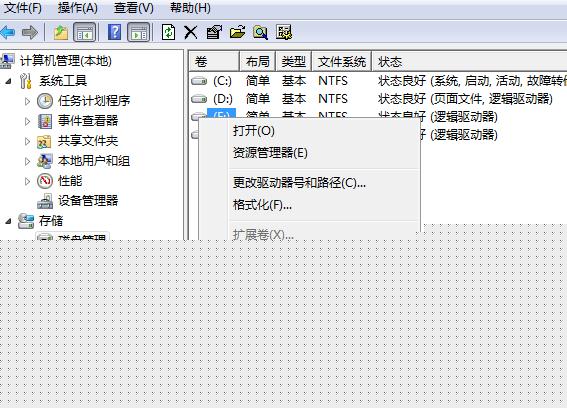The width and height of the screenshot is (567, 408).
Task: Expand the 共享文件夹 node
Action: point(27,141)
